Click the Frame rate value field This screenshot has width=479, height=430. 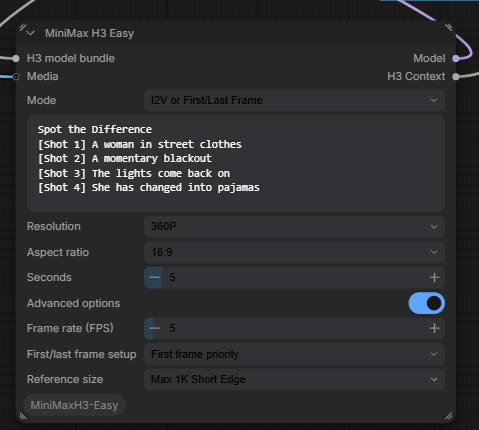tap(294, 328)
